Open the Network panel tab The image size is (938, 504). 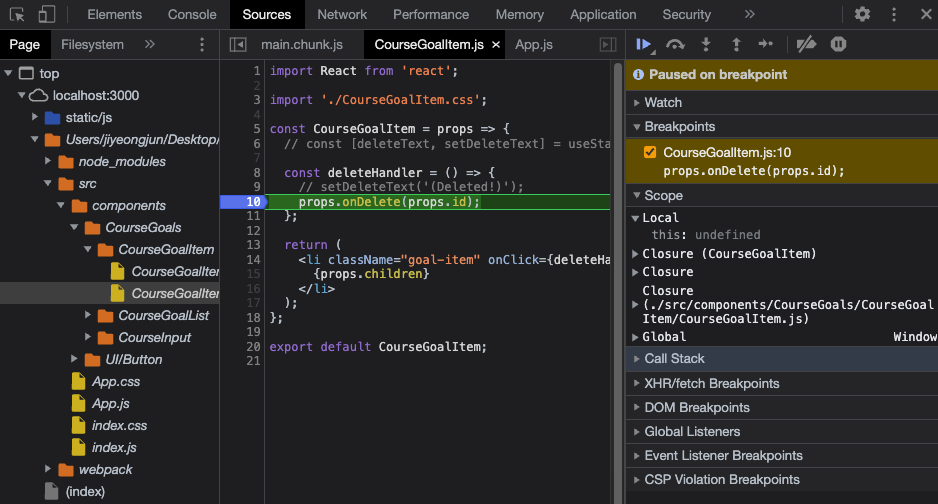342,14
